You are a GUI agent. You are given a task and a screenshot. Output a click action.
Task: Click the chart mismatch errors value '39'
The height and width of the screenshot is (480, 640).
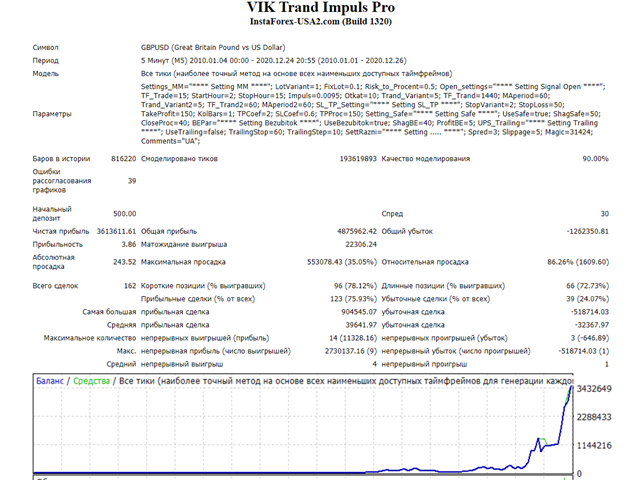coord(132,180)
